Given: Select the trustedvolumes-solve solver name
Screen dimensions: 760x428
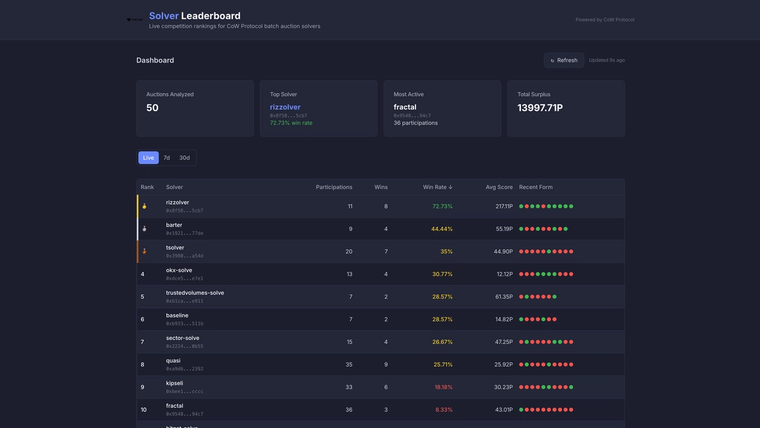Looking at the screenshot, I should pos(195,293).
